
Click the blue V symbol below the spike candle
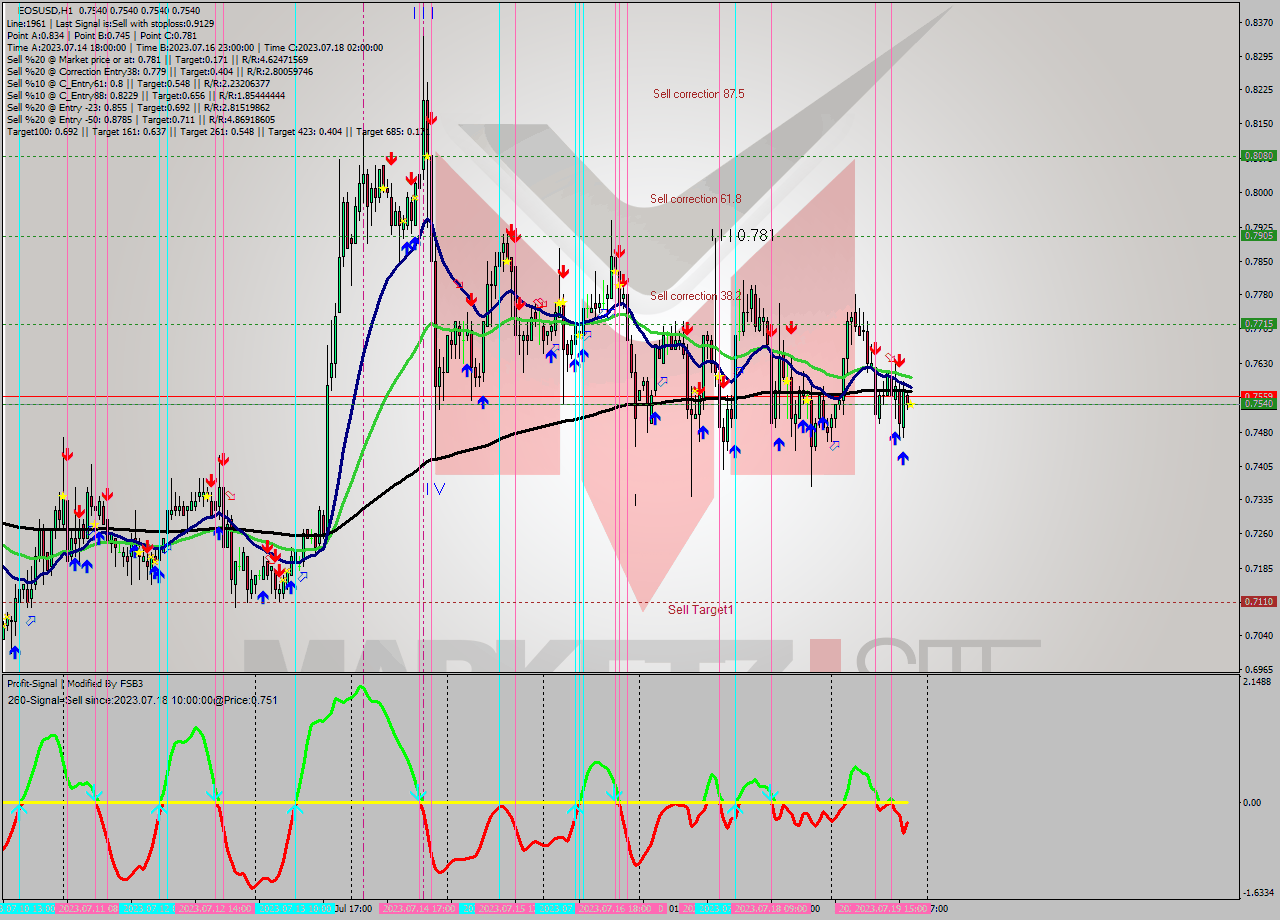tap(440, 489)
